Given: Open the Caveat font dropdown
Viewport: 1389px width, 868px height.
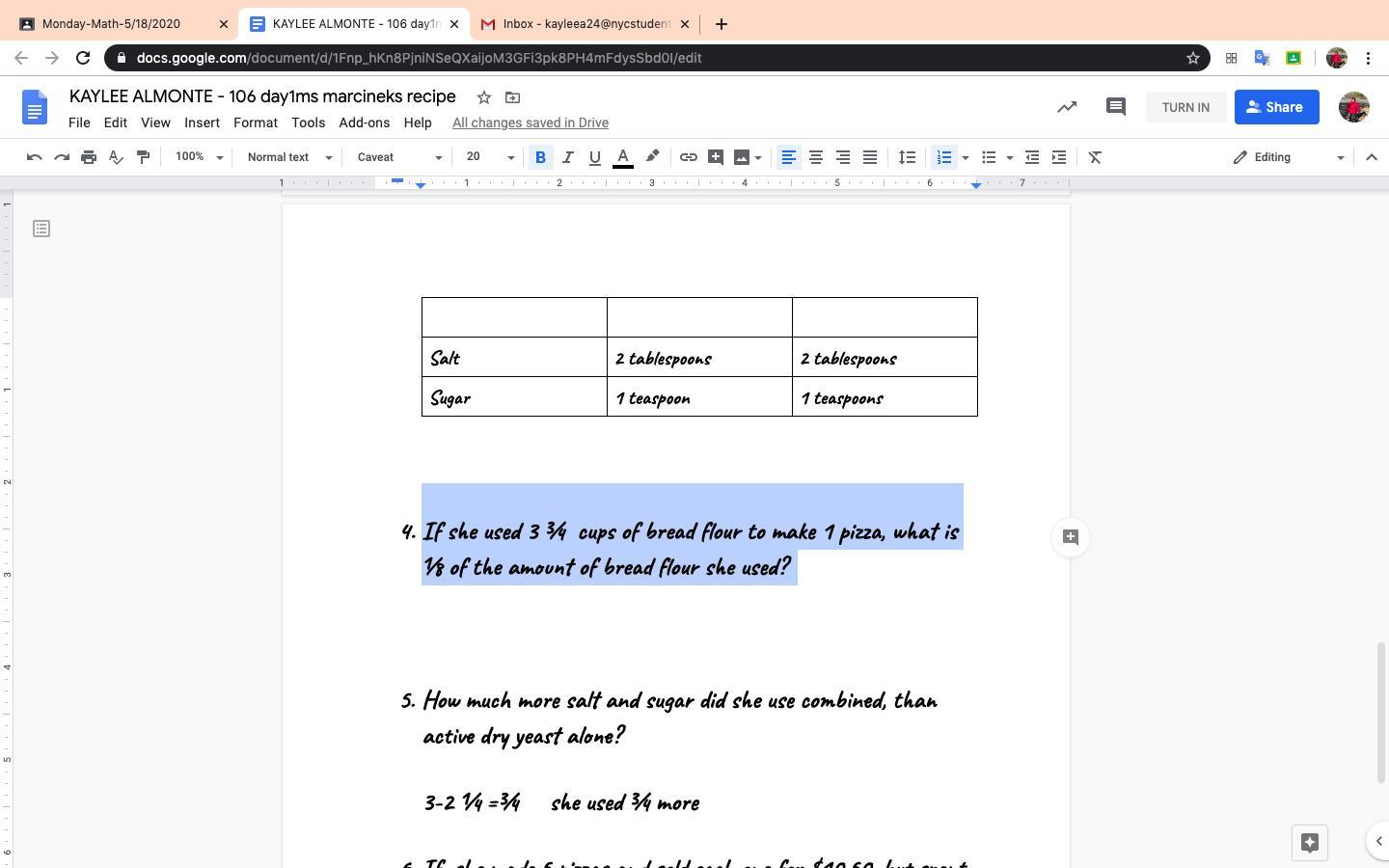Looking at the screenshot, I should [x=399, y=157].
